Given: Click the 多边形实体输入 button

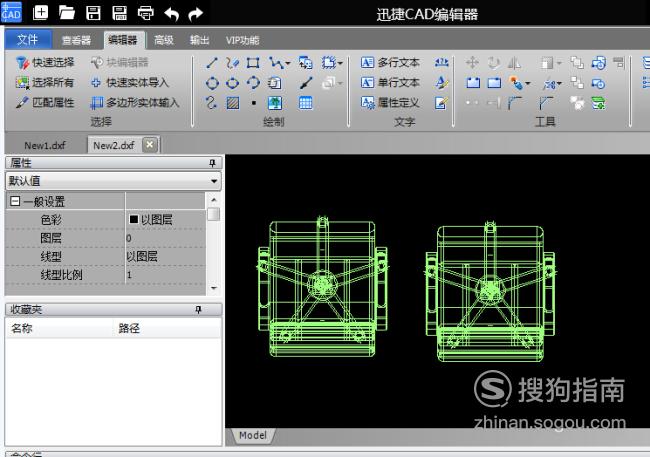Looking at the screenshot, I should [x=135, y=102].
